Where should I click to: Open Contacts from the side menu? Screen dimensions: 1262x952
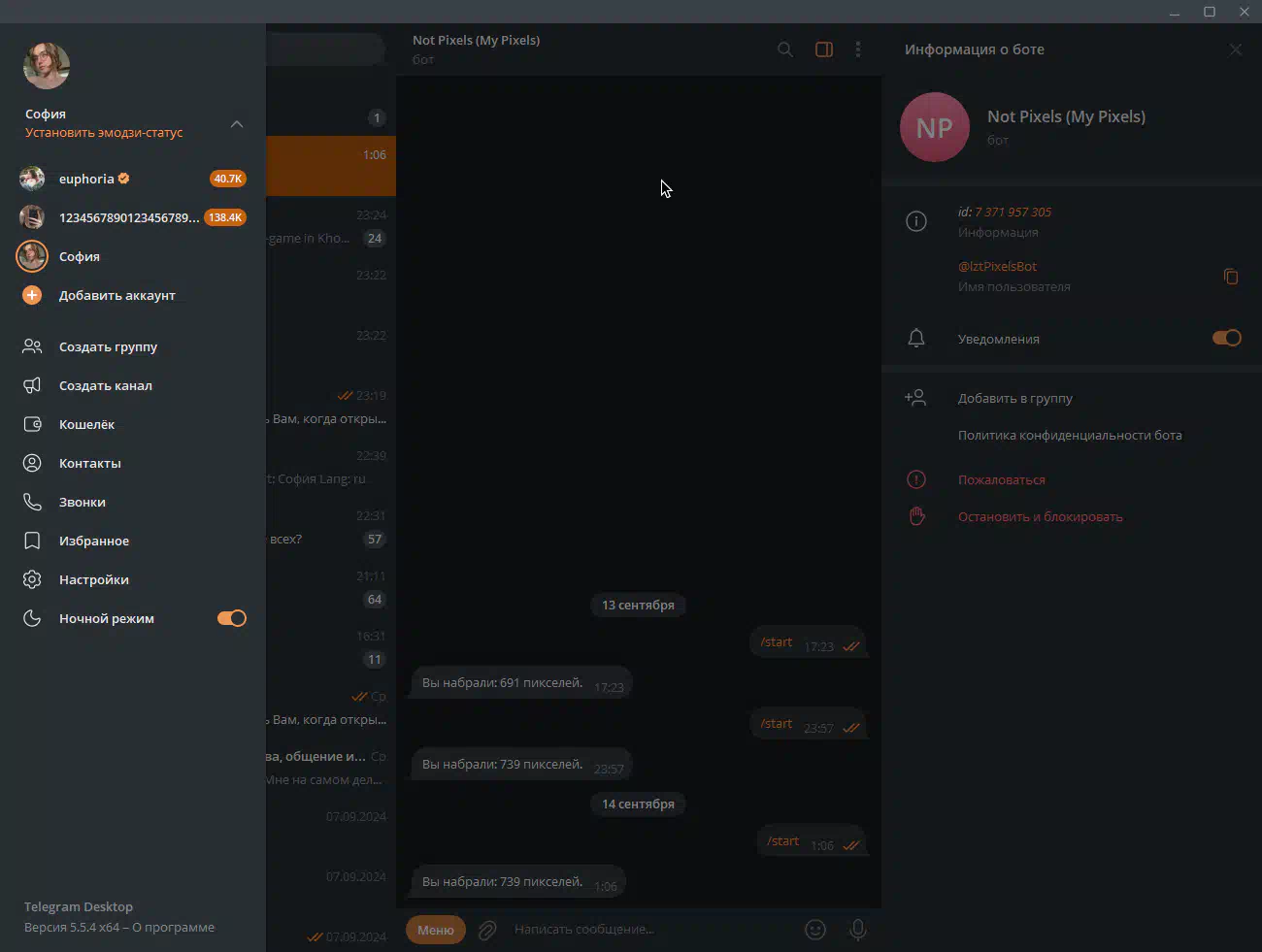click(x=89, y=463)
